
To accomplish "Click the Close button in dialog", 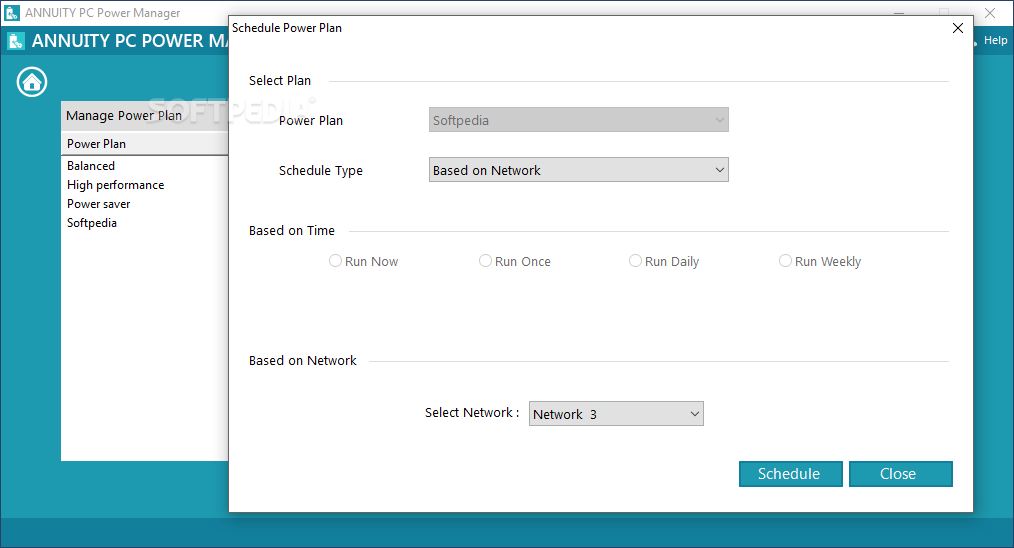I will pos(900,474).
